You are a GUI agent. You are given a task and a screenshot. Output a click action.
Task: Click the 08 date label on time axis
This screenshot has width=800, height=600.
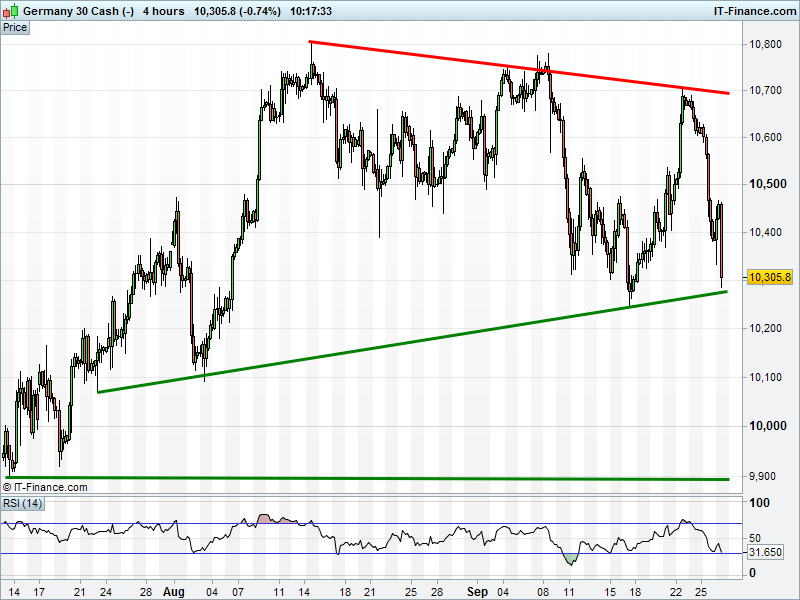point(543,592)
